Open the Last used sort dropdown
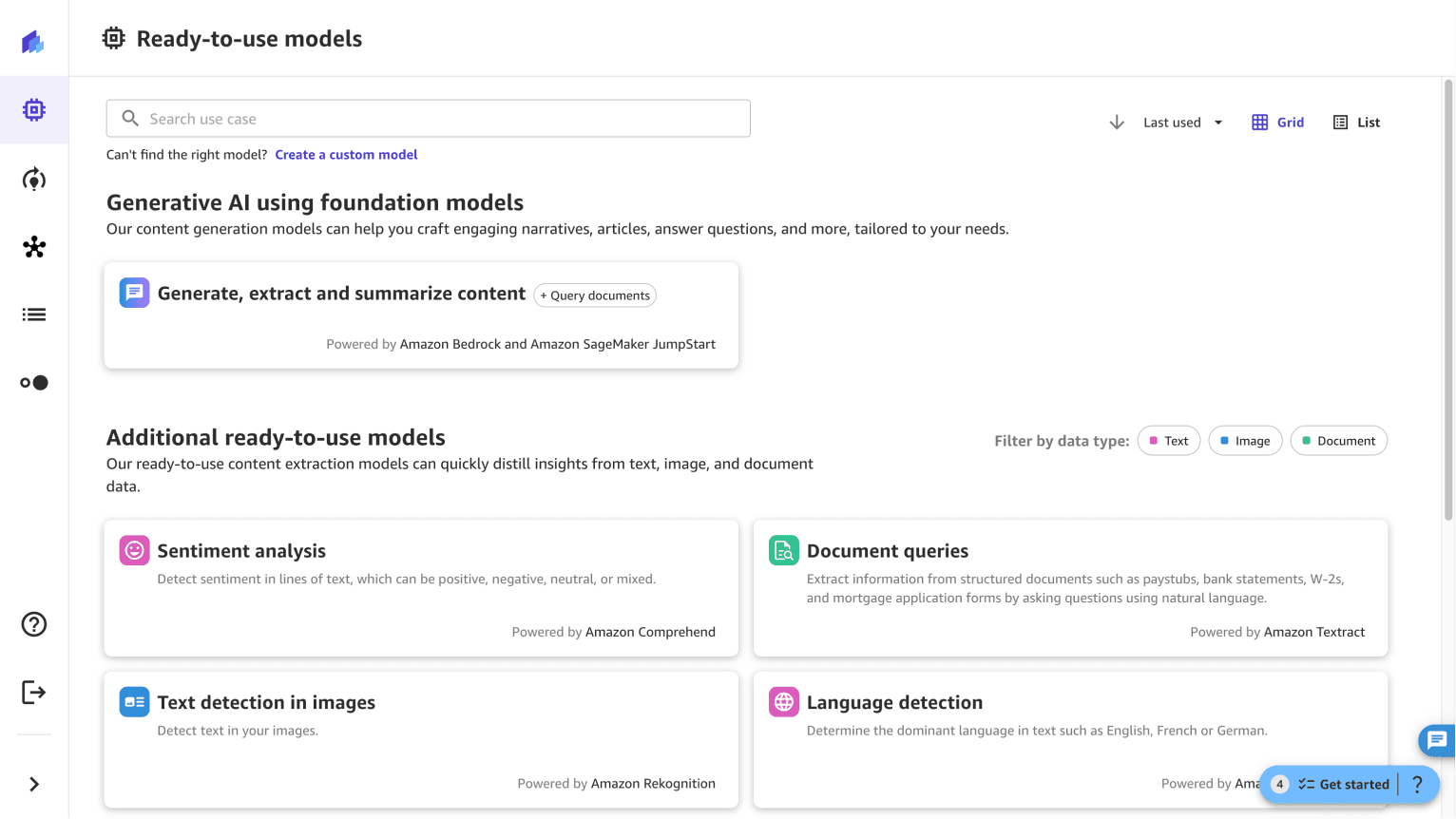 1182,123
